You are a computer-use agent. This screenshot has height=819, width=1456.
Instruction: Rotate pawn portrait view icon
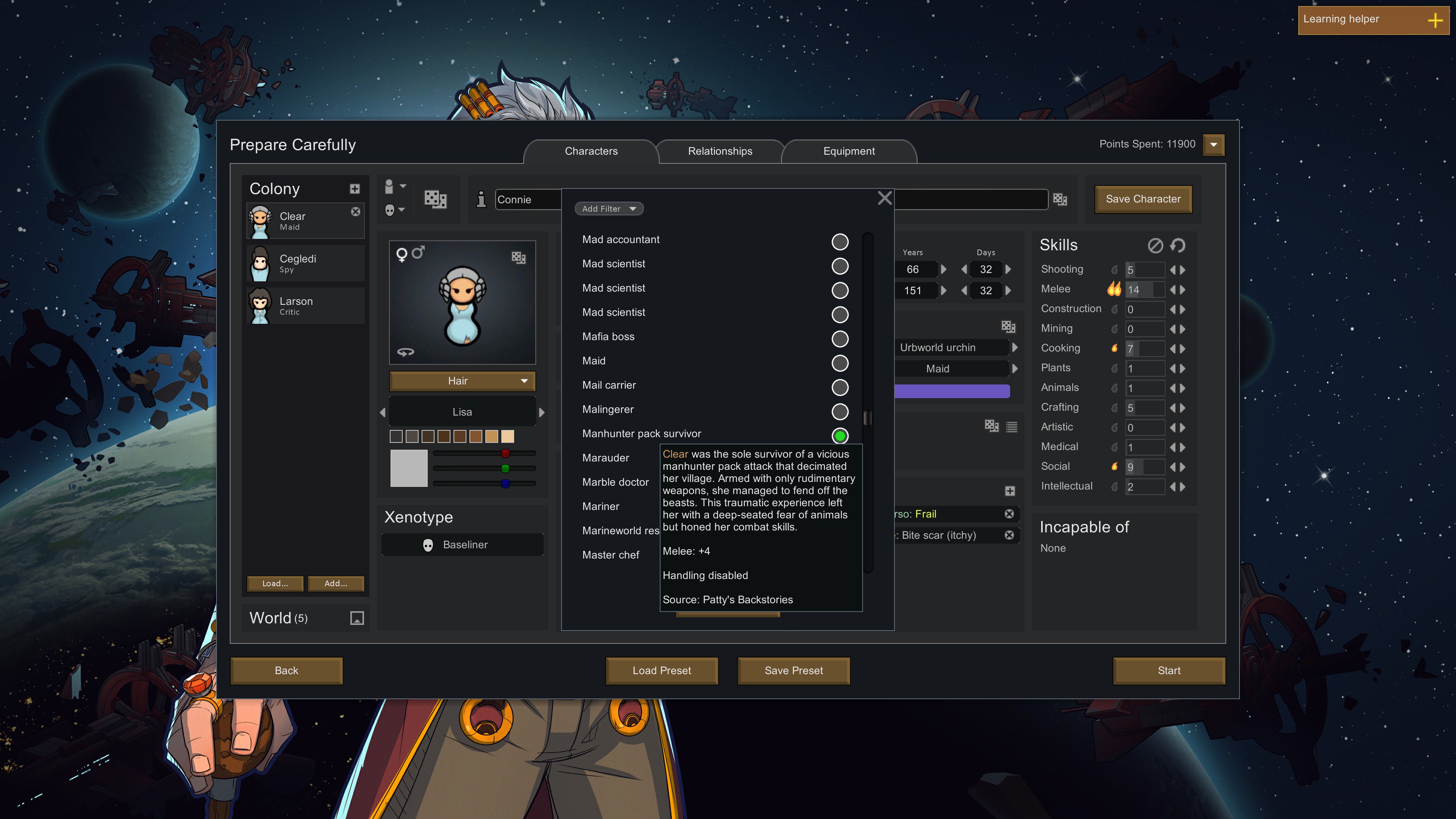(405, 352)
